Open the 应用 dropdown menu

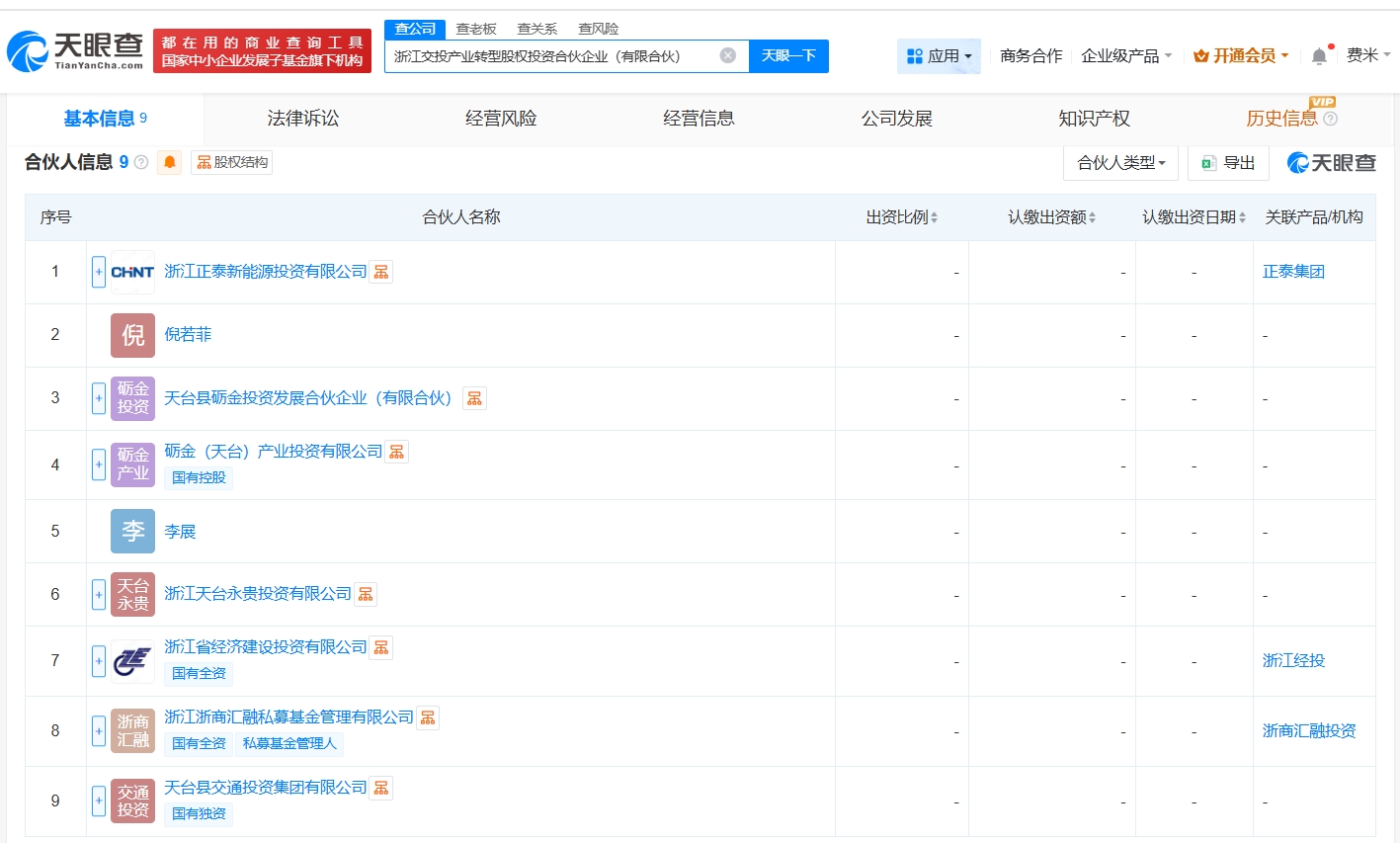click(939, 56)
